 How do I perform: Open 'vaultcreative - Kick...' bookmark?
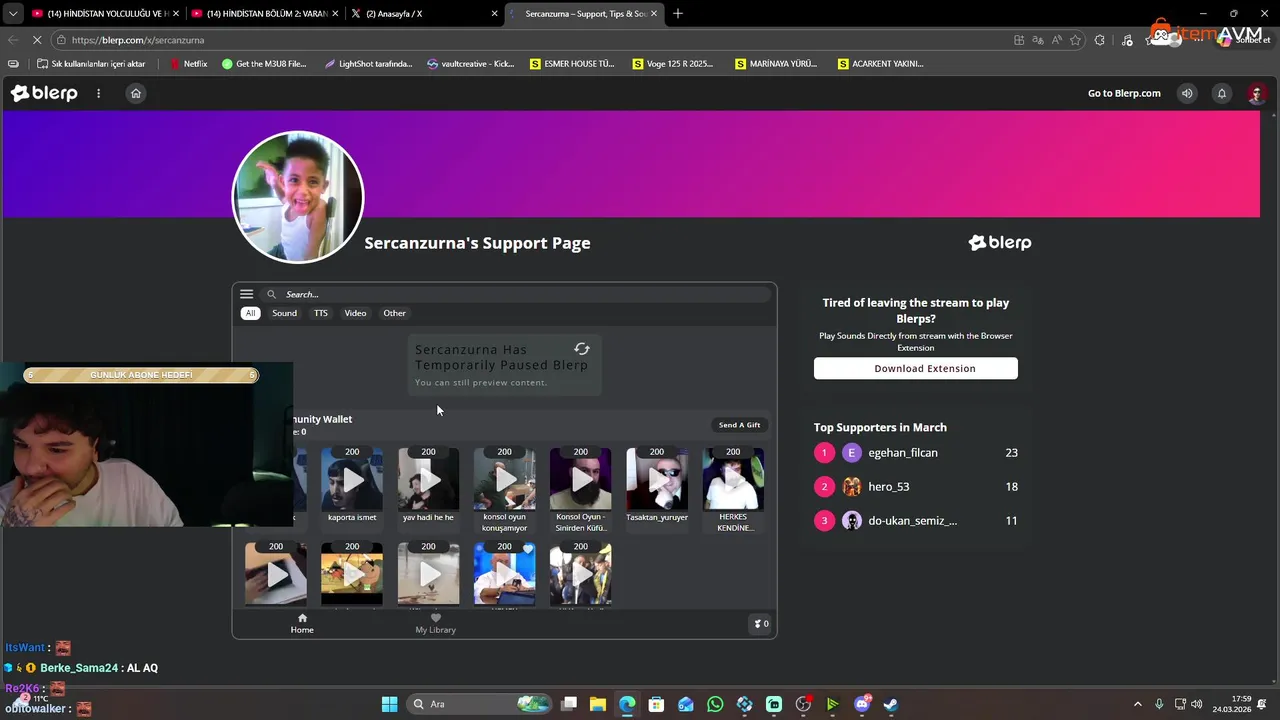pyautogui.click(x=471, y=64)
